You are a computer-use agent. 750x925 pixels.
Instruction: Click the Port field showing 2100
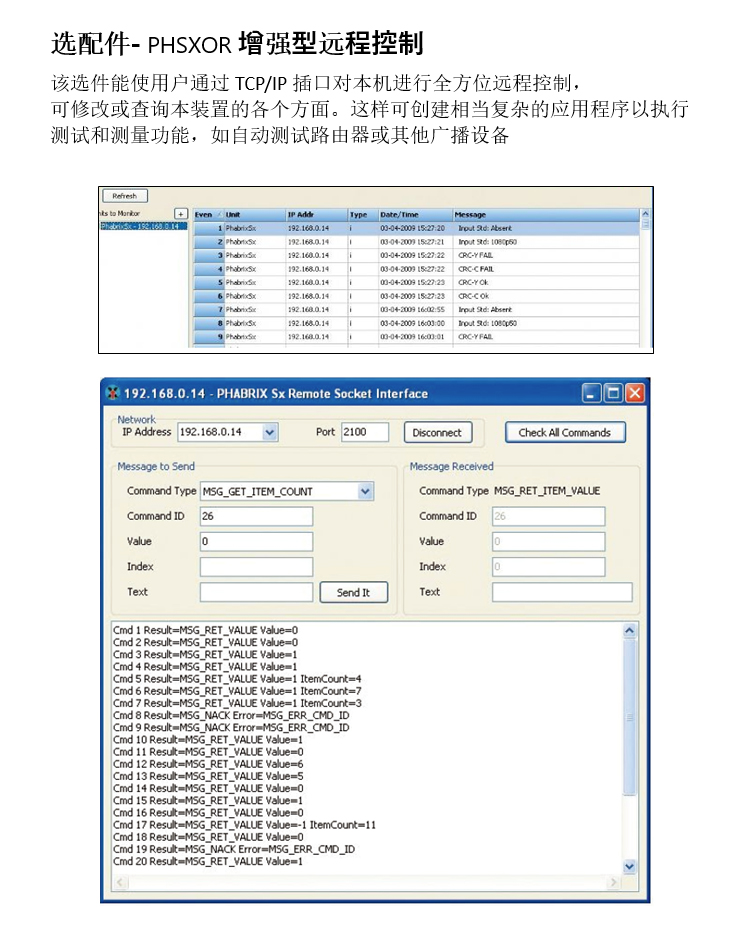[365, 432]
